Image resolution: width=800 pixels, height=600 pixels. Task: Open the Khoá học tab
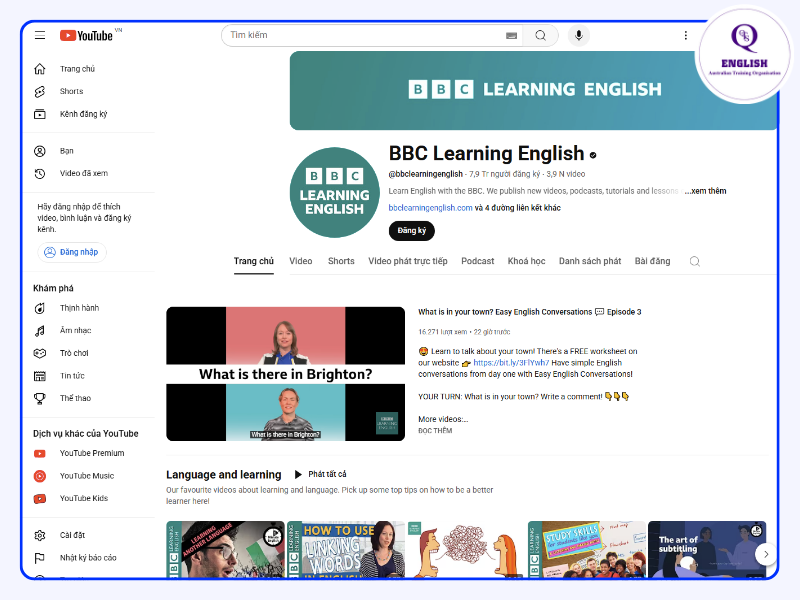point(527,261)
